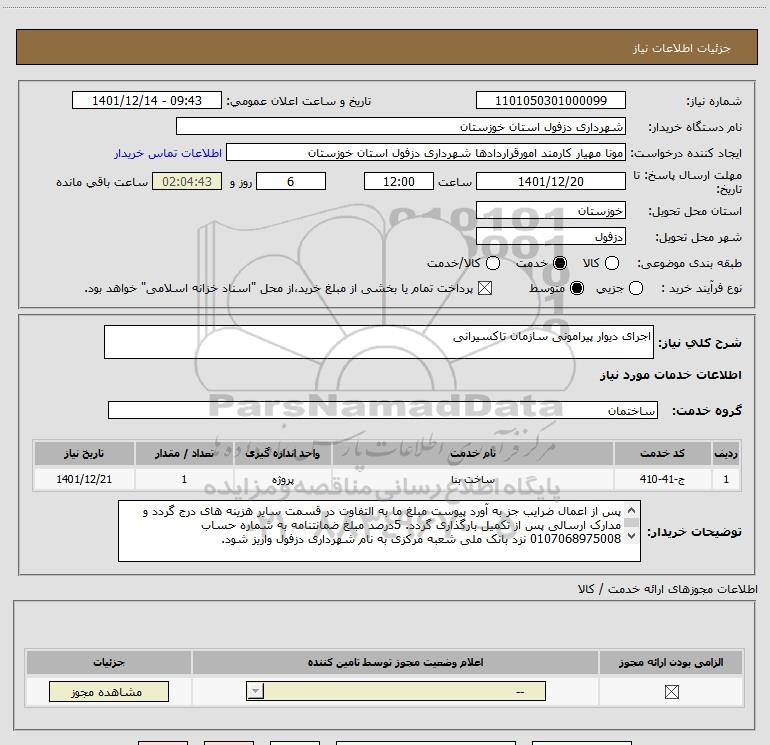Select the خدمت radio button
770x745 pixels.
[559, 263]
